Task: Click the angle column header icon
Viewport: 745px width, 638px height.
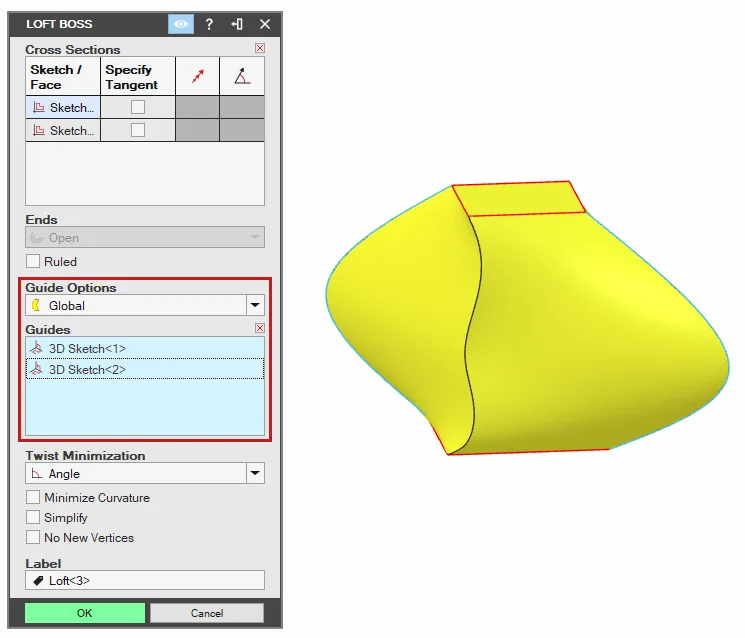Action: coord(242,76)
